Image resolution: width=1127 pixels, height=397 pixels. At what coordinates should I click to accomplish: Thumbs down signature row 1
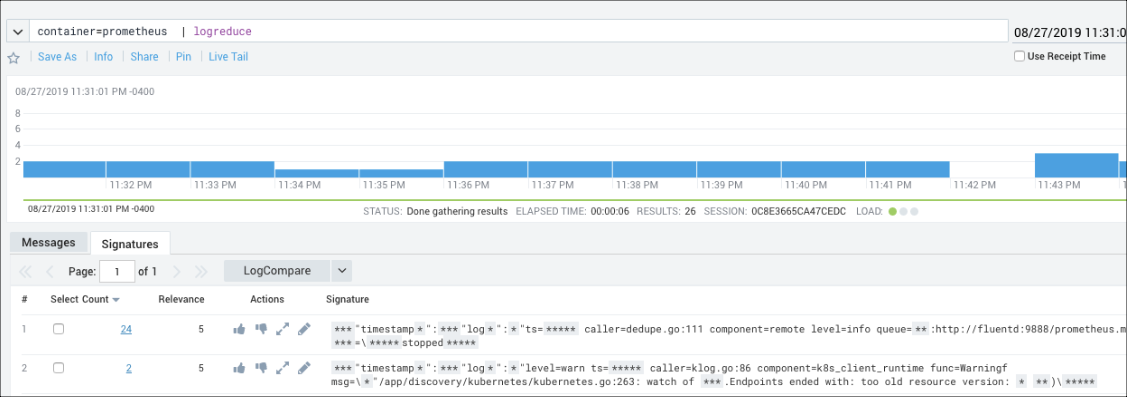[261, 329]
